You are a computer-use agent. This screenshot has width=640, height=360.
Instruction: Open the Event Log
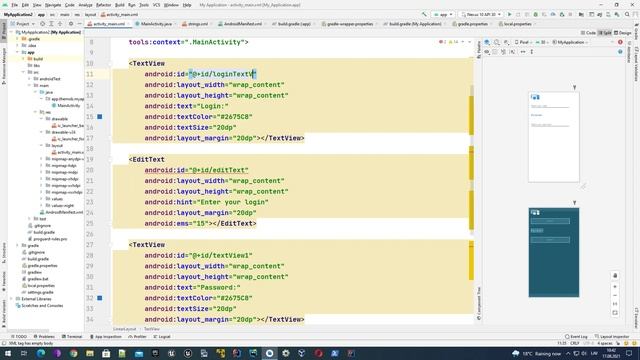tap(576, 337)
